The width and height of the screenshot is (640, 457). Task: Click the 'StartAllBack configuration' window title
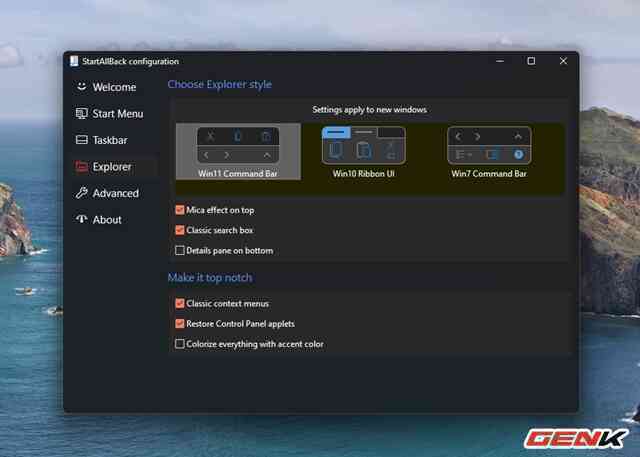click(130, 61)
